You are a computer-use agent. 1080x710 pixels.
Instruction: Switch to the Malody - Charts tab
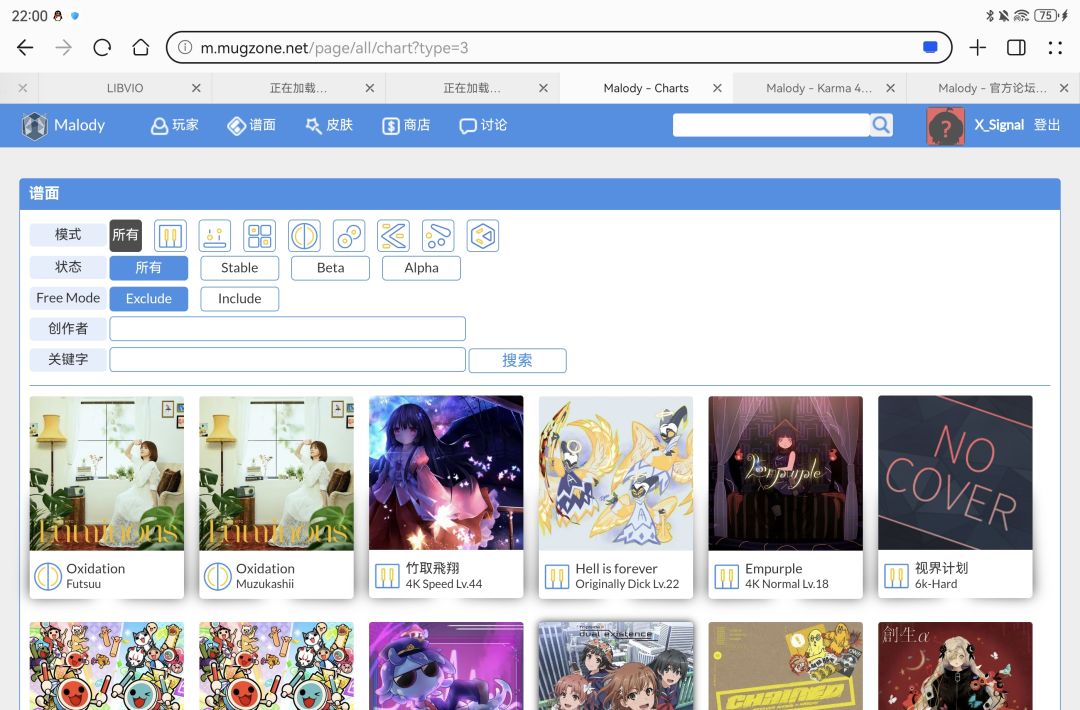coord(646,88)
